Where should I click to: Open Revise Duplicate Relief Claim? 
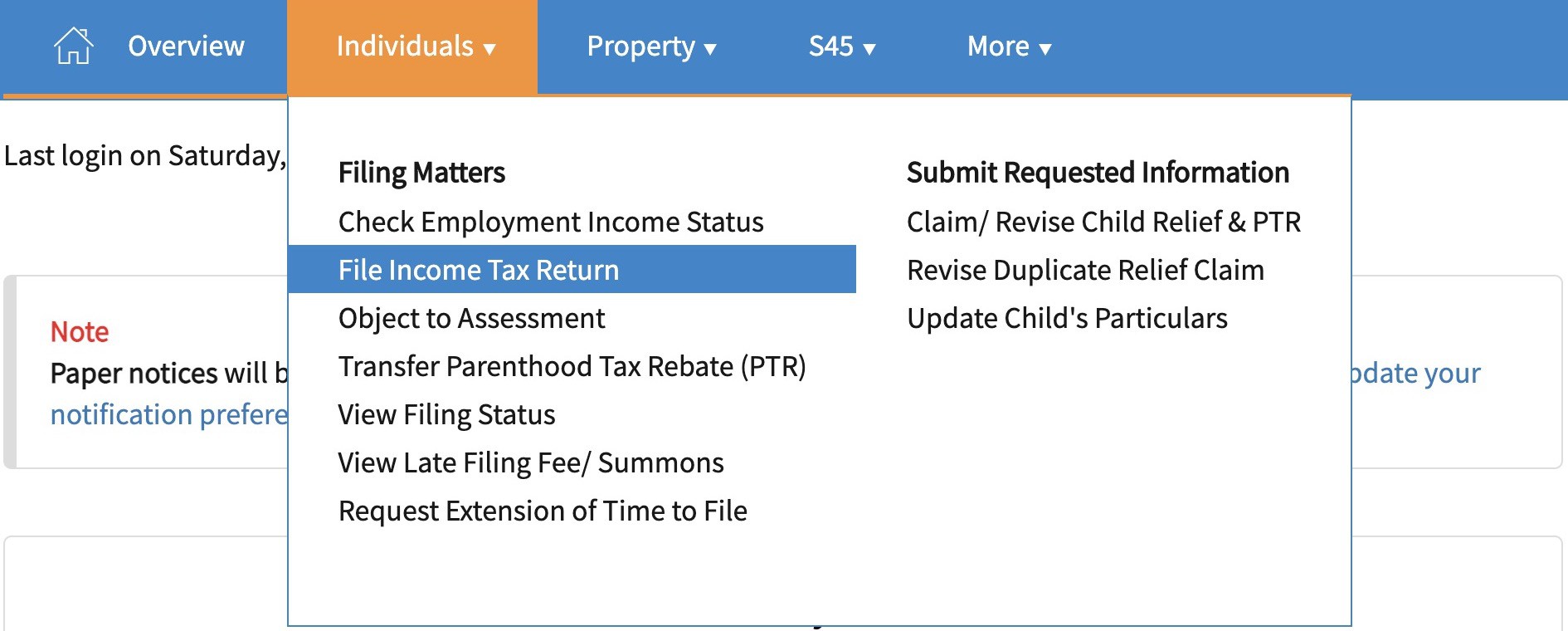(x=1085, y=270)
